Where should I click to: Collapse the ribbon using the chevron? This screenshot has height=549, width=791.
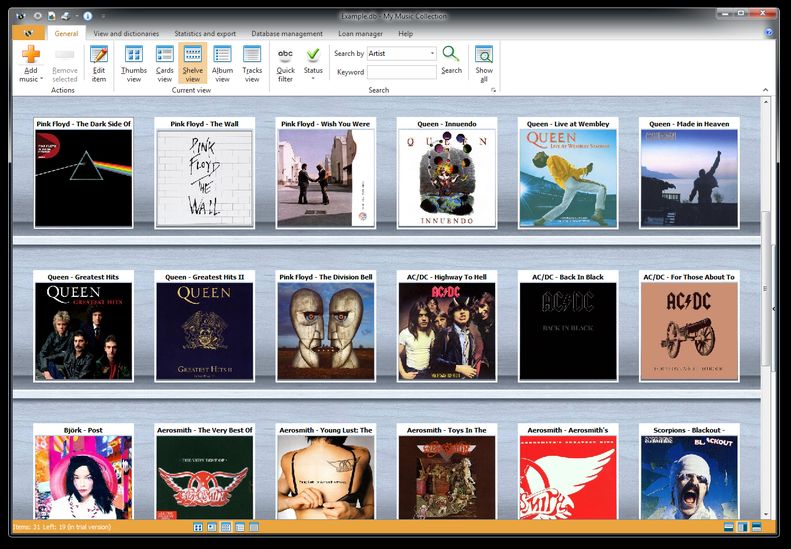click(x=765, y=90)
